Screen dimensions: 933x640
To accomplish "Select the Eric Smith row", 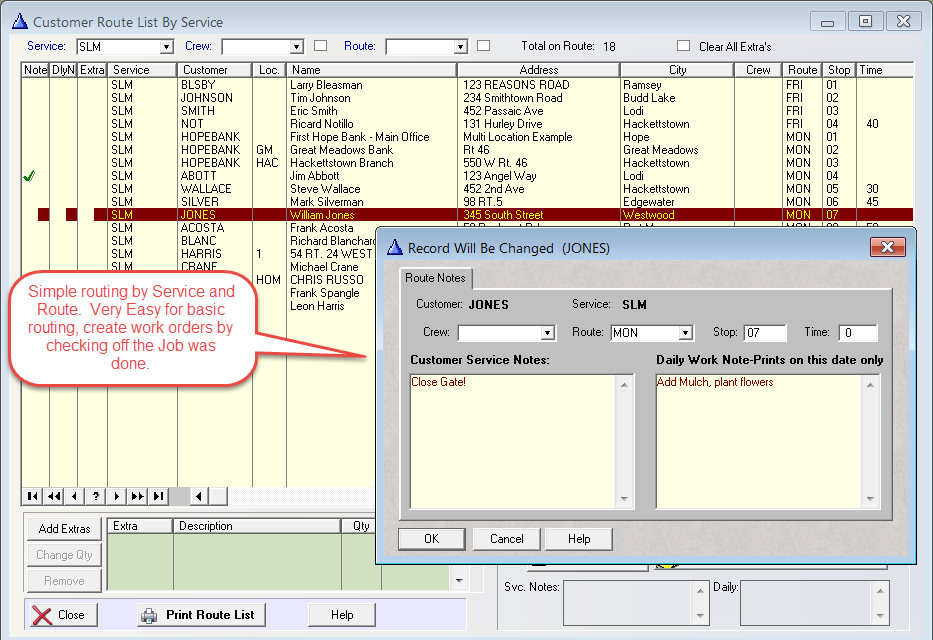I will point(467,111).
